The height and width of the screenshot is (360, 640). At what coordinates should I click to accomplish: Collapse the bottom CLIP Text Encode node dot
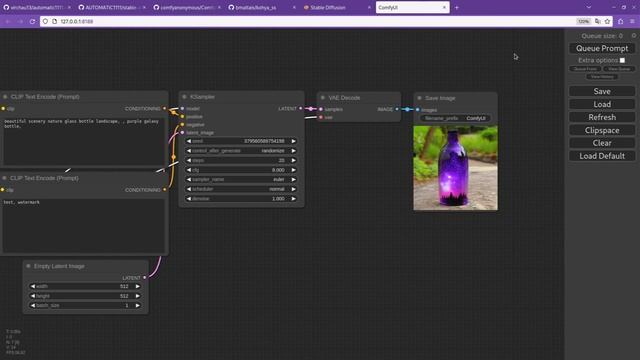(4, 178)
